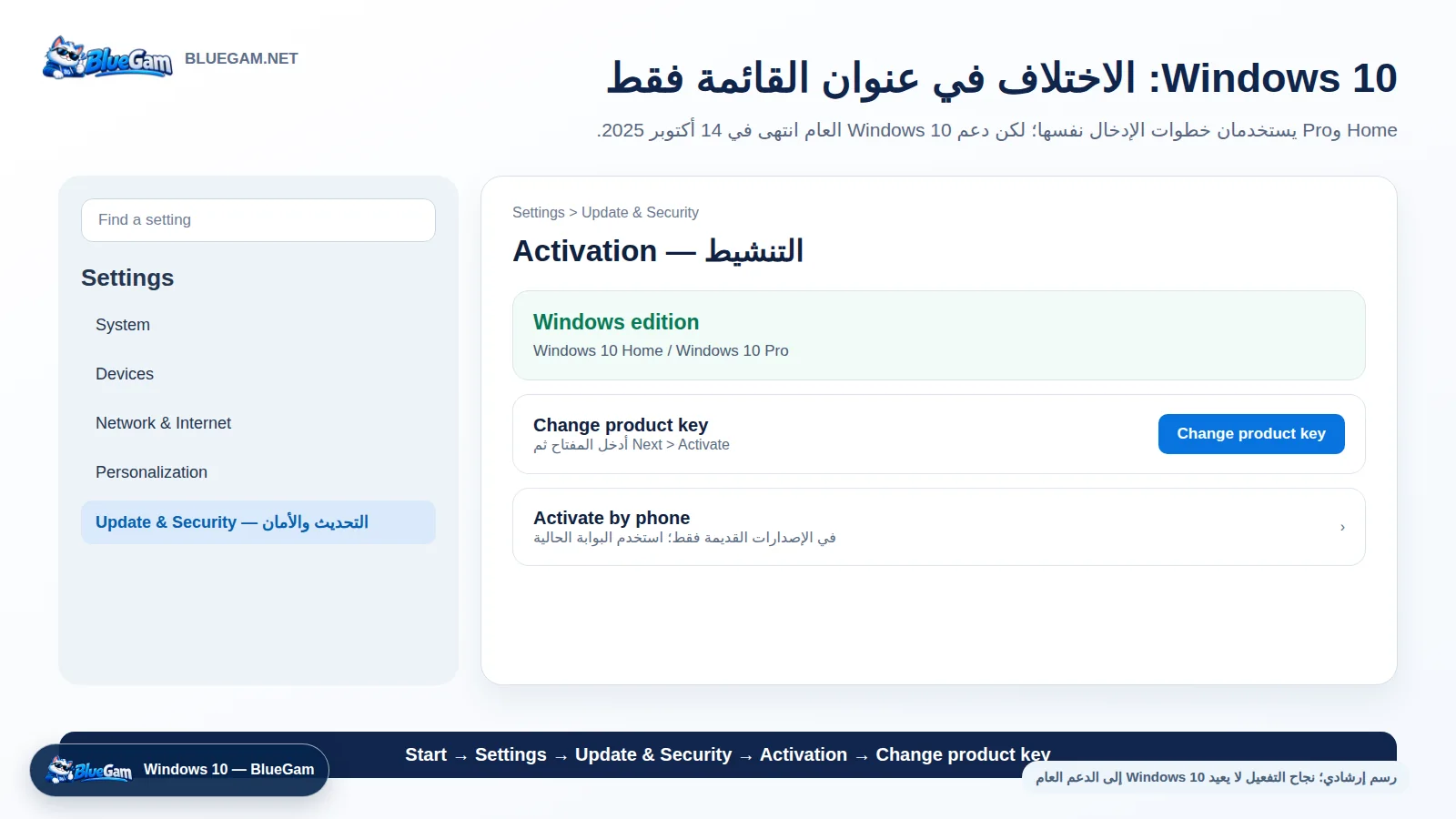1456x819 pixels.
Task: Click the Change product key button
Action: coord(1251,434)
